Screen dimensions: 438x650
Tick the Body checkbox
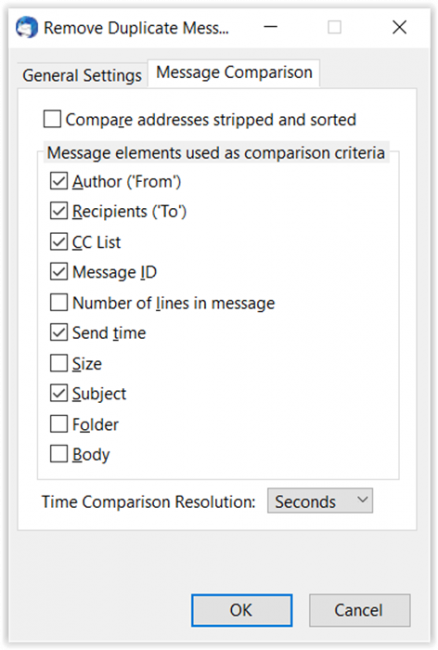59,454
